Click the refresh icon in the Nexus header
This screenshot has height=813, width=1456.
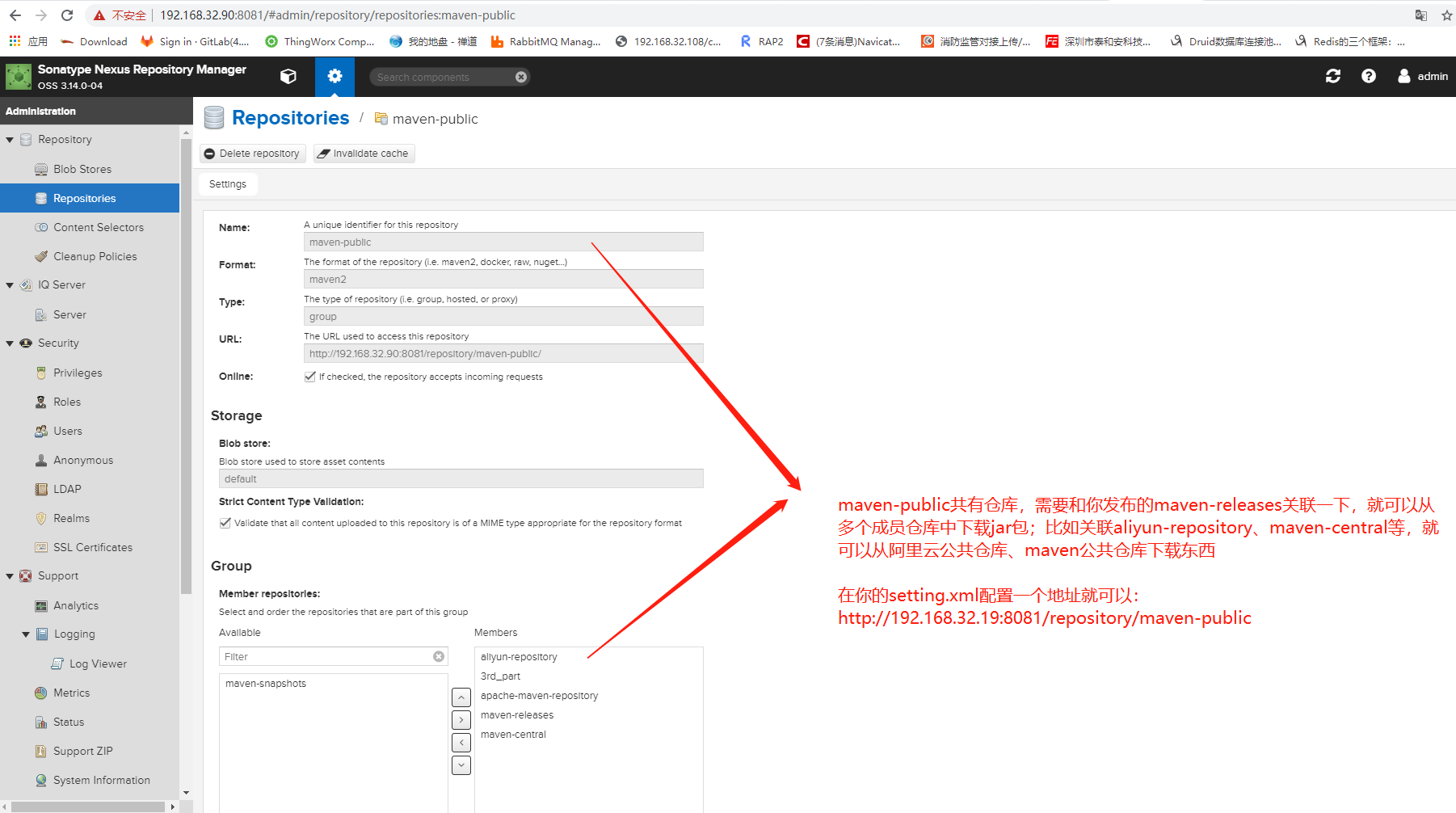click(x=1333, y=76)
